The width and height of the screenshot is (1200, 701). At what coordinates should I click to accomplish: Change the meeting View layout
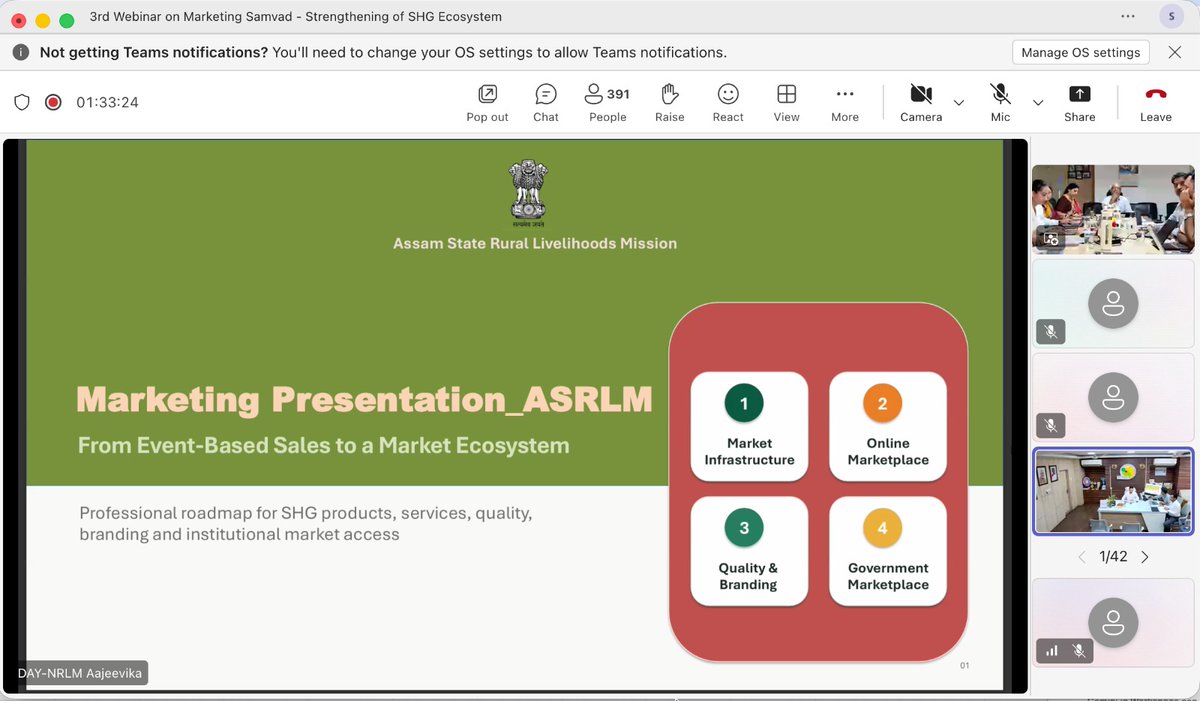pyautogui.click(x=787, y=103)
